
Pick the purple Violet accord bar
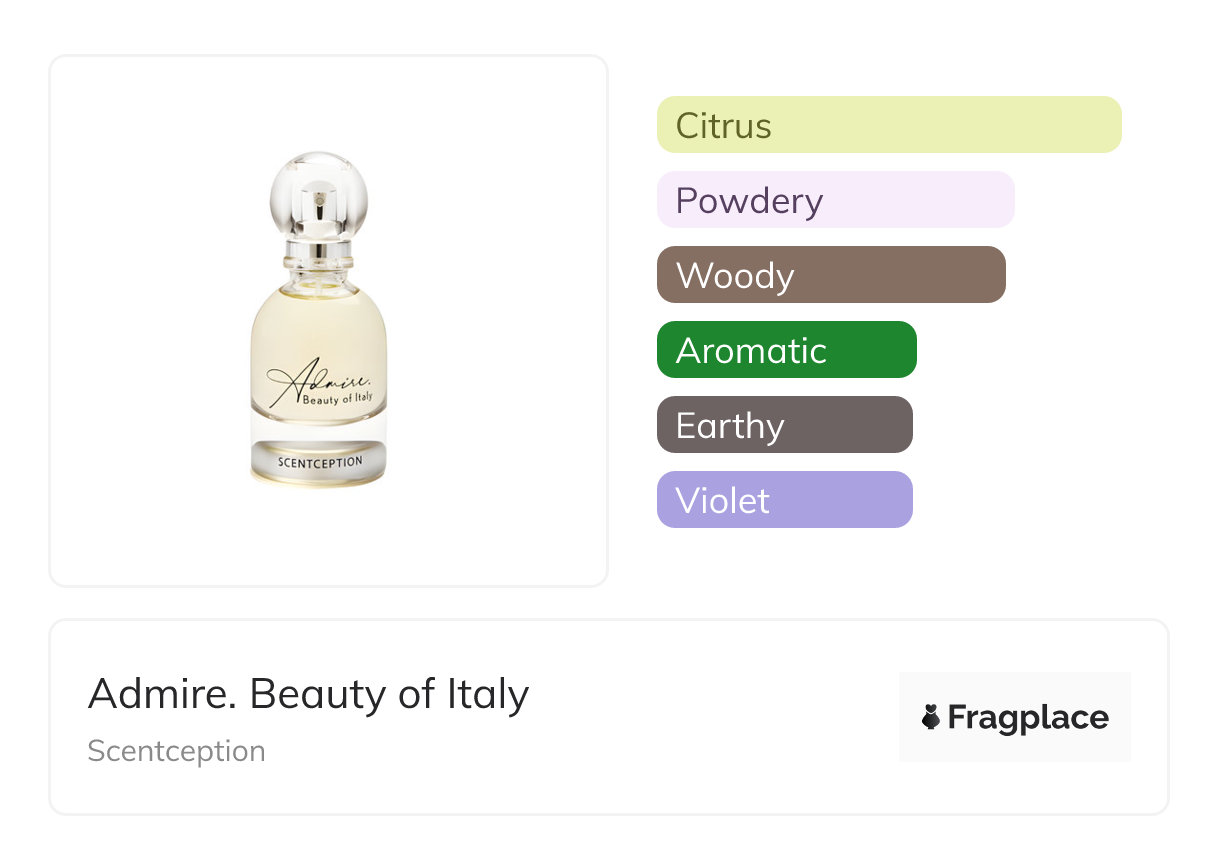[x=784, y=500]
